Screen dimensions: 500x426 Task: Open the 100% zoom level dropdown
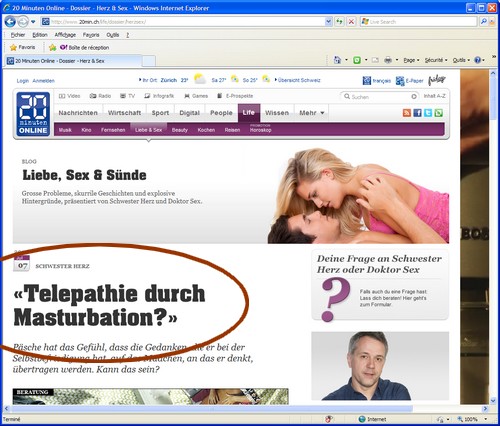[486, 419]
